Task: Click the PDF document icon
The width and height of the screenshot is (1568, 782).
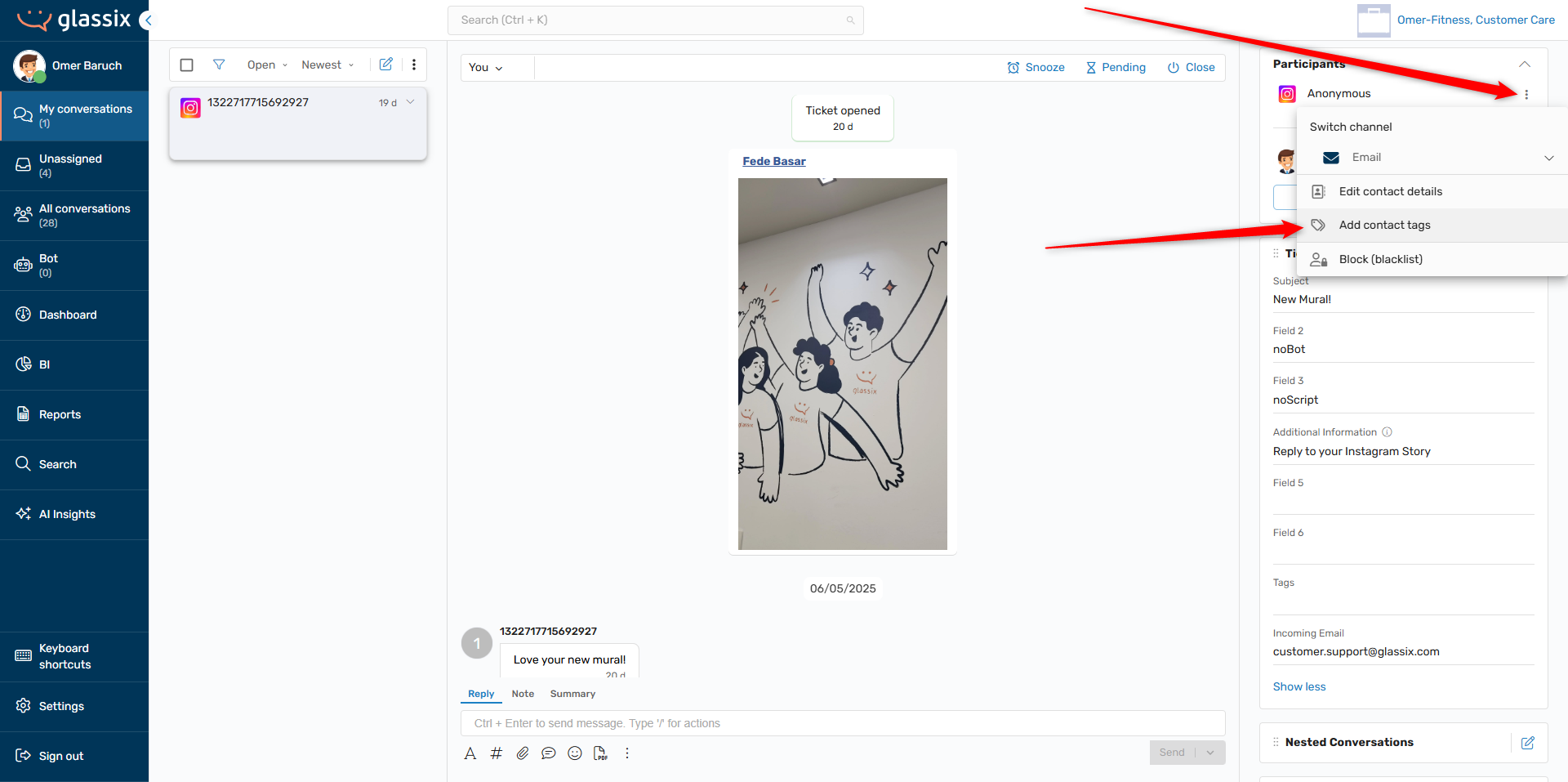Action: (601, 753)
